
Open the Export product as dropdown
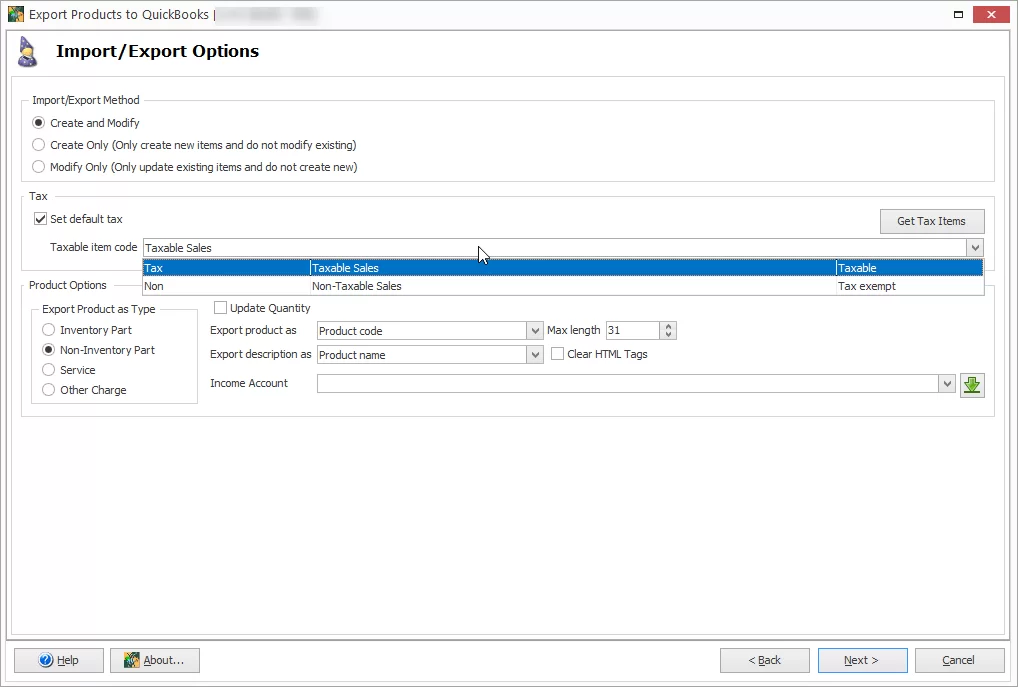coord(534,330)
